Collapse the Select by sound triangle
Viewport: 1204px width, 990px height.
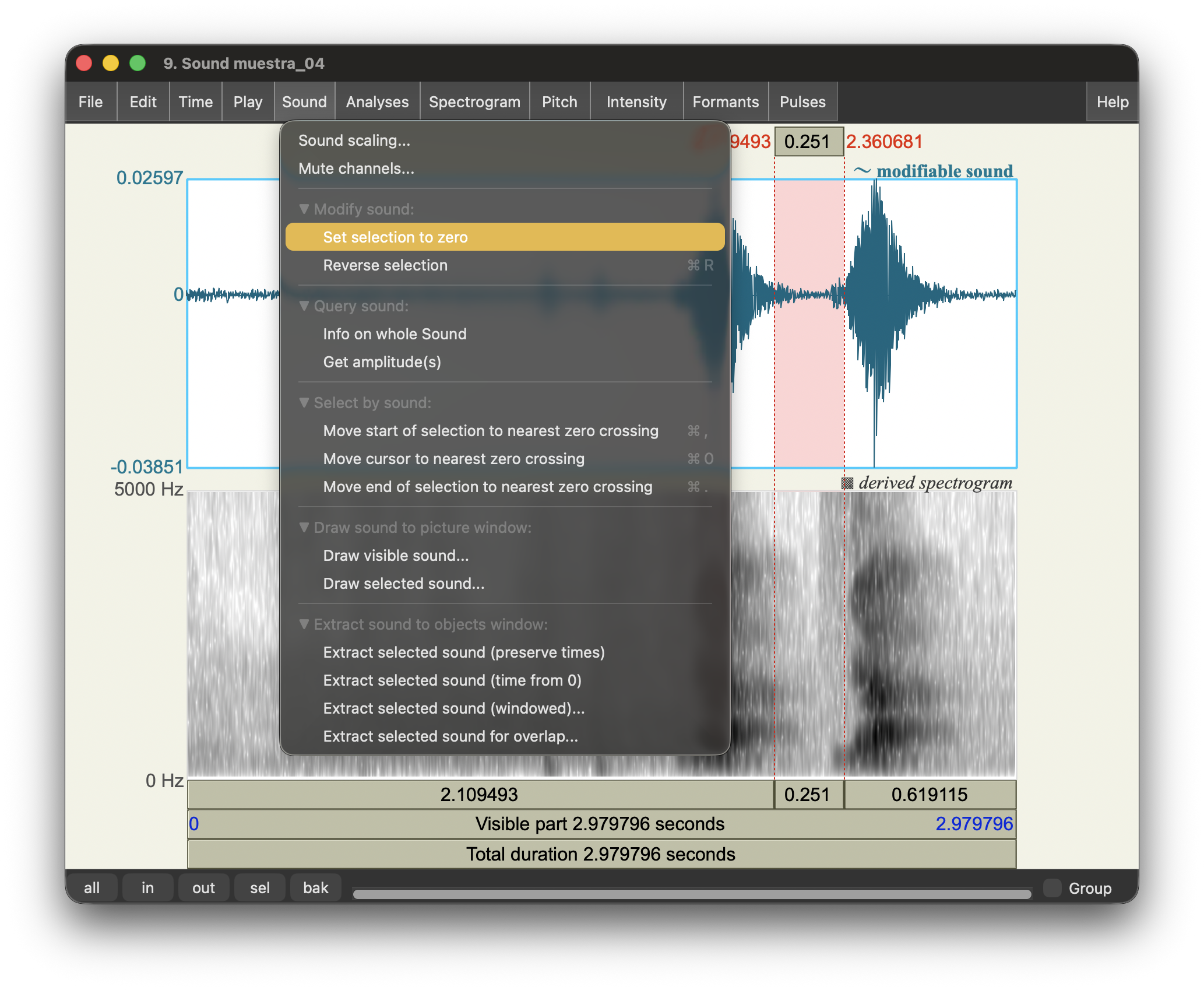[x=304, y=402]
